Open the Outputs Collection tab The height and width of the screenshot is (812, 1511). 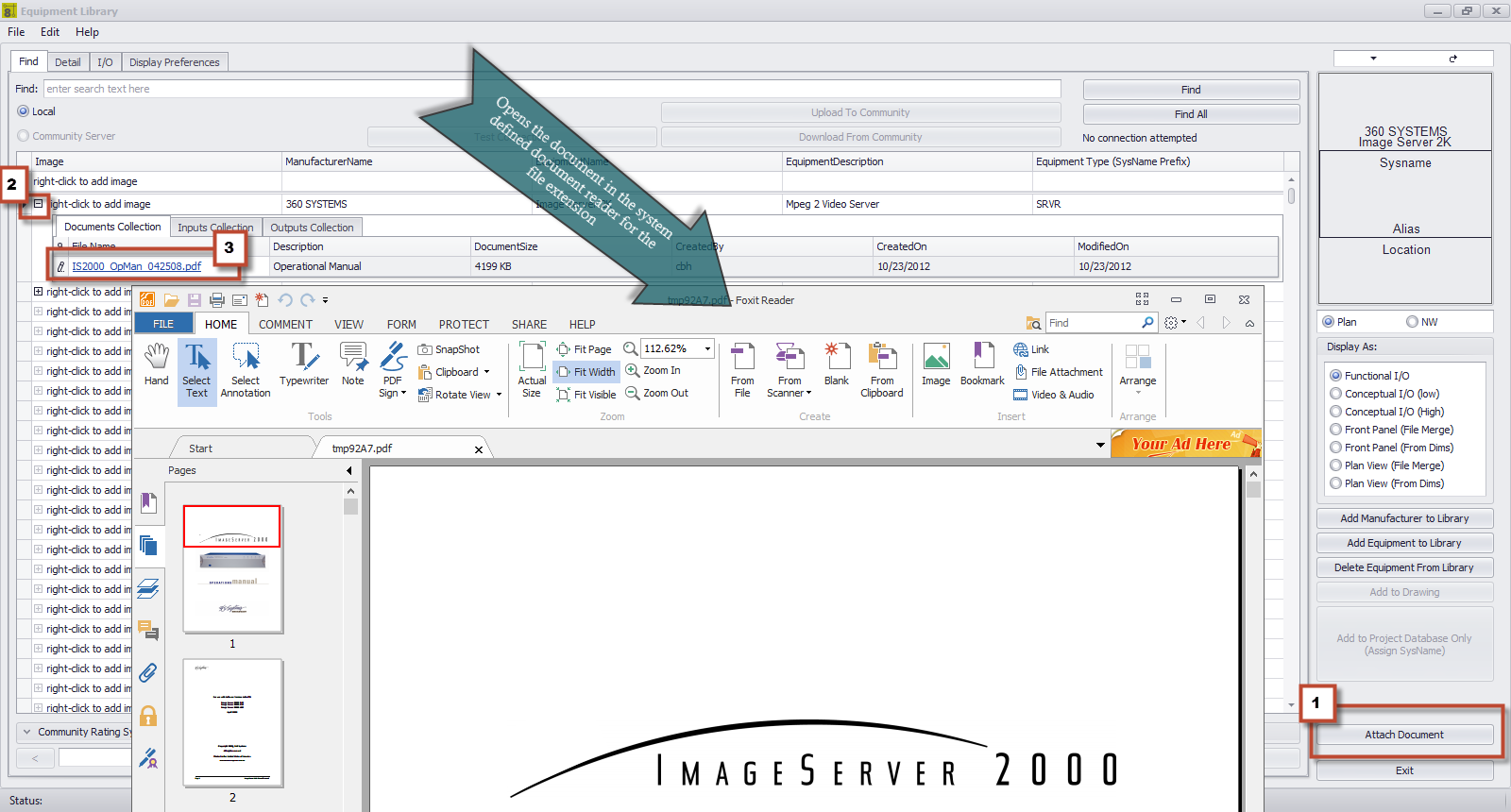(312, 228)
